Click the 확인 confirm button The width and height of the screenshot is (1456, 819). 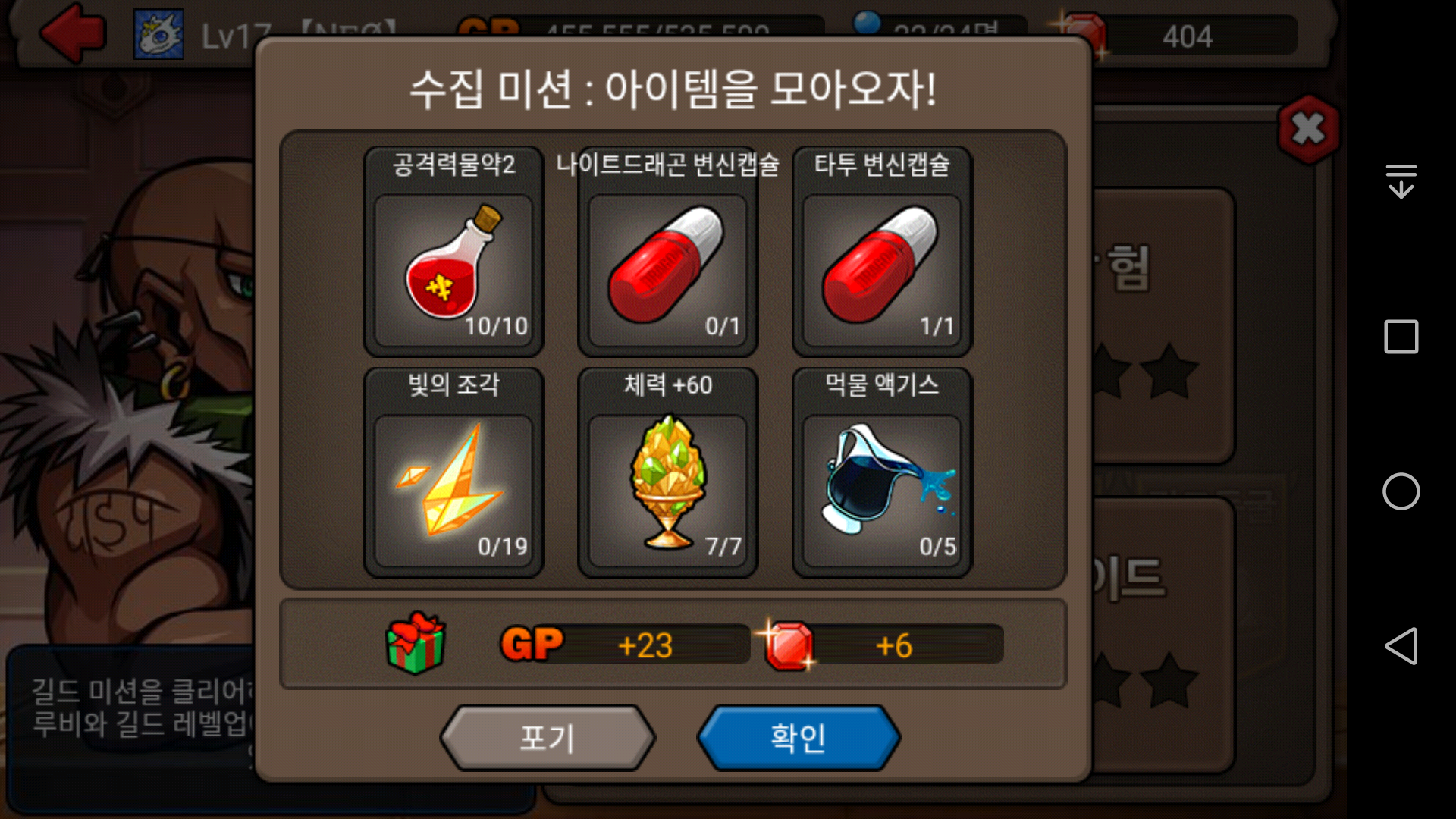click(799, 738)
